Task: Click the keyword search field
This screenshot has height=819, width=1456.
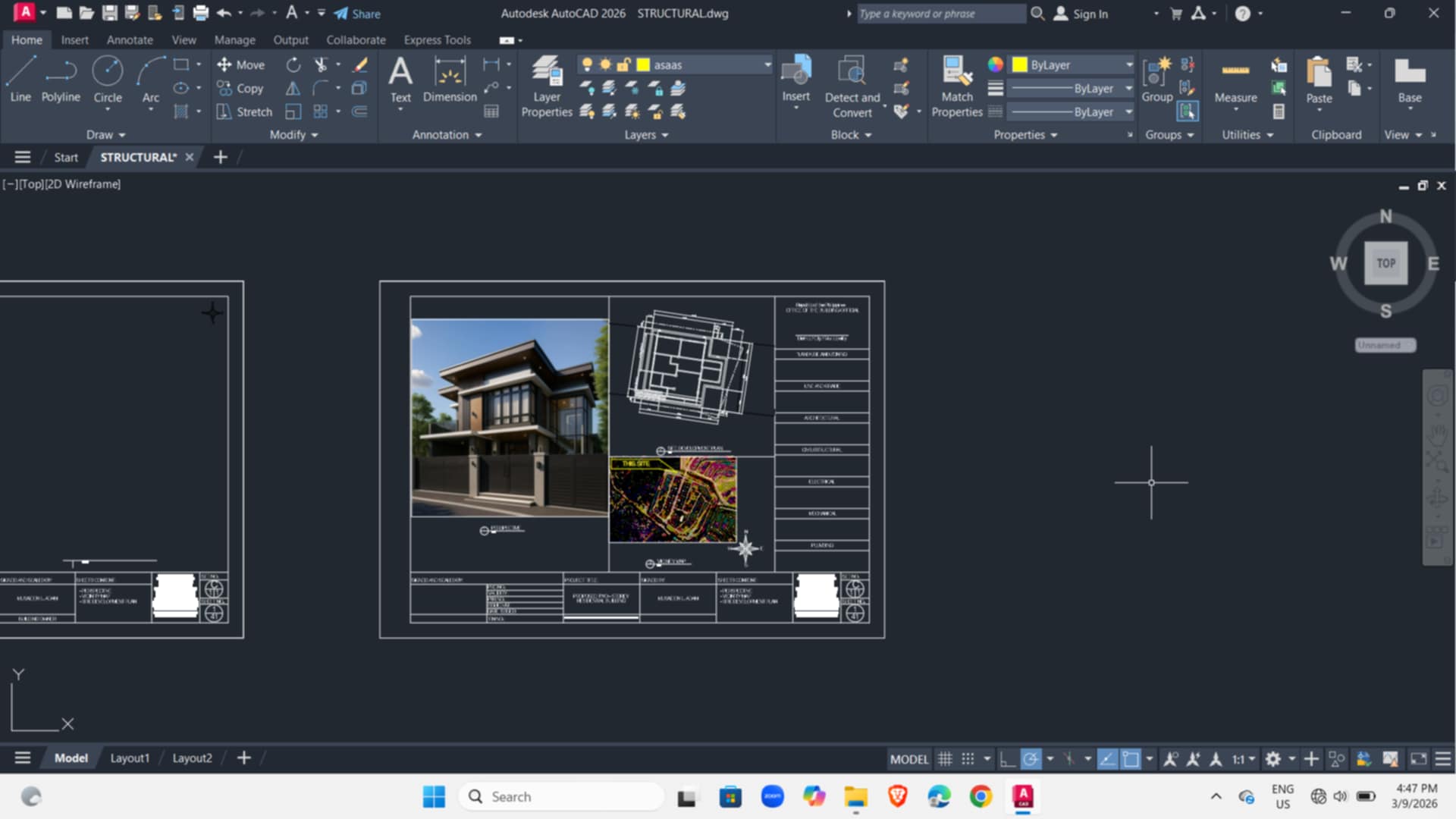Action: pos(940,14)
